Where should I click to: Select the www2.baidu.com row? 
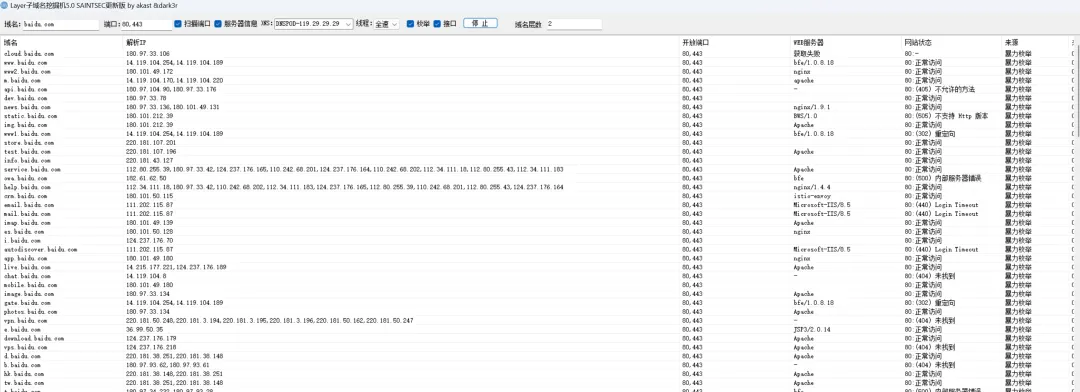coord(537,71)
